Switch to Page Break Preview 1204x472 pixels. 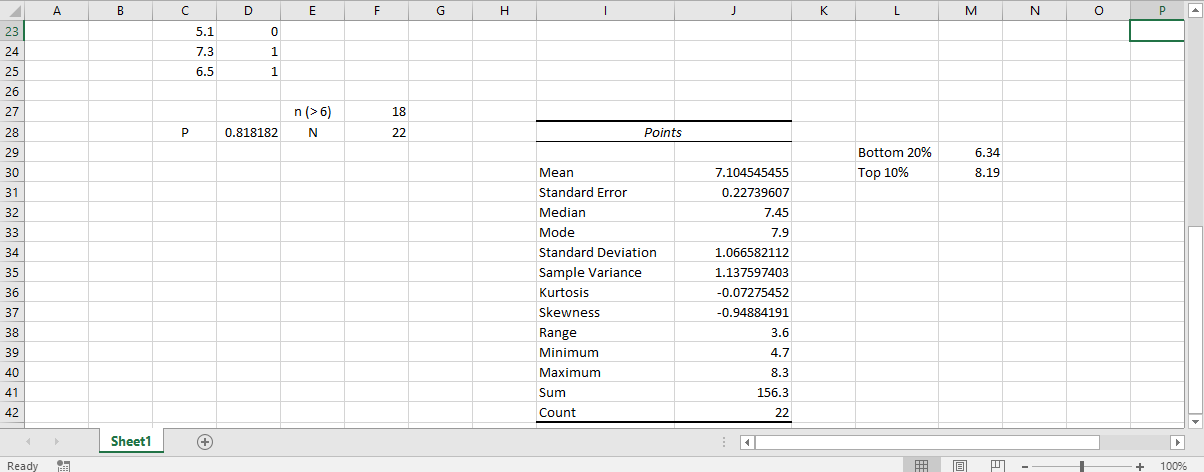point(996,465)
